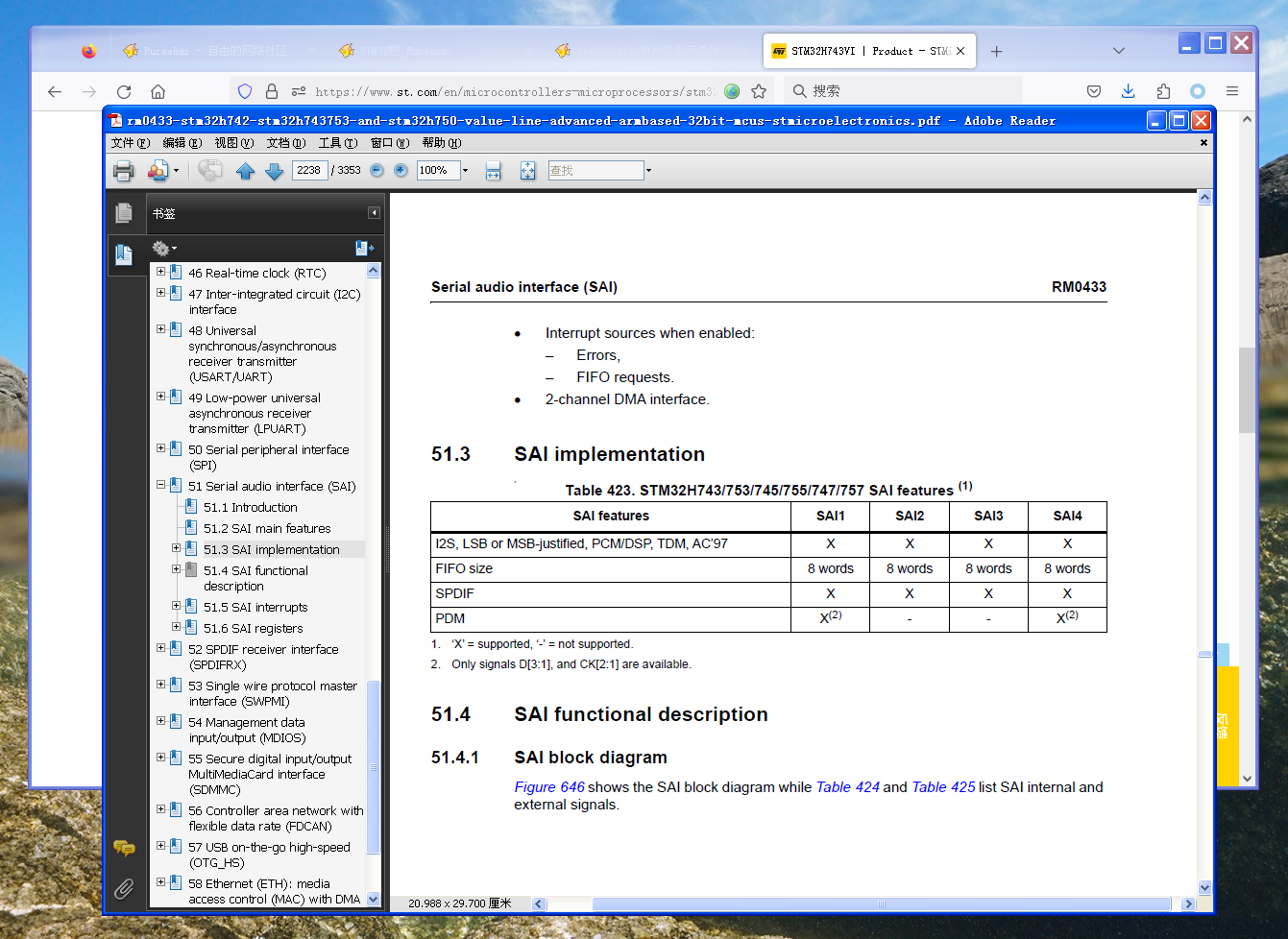
Task: Fit page to window width icon
Action: (493, 171)
